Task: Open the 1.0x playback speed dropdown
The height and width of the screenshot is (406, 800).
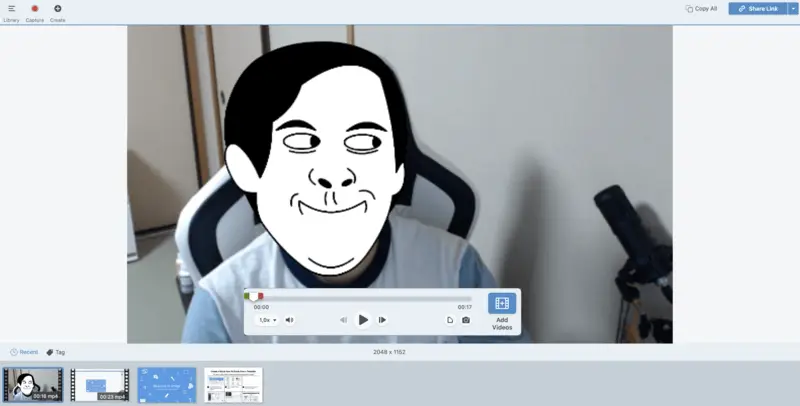Action: pyautogui.click(x=267, y=320)
